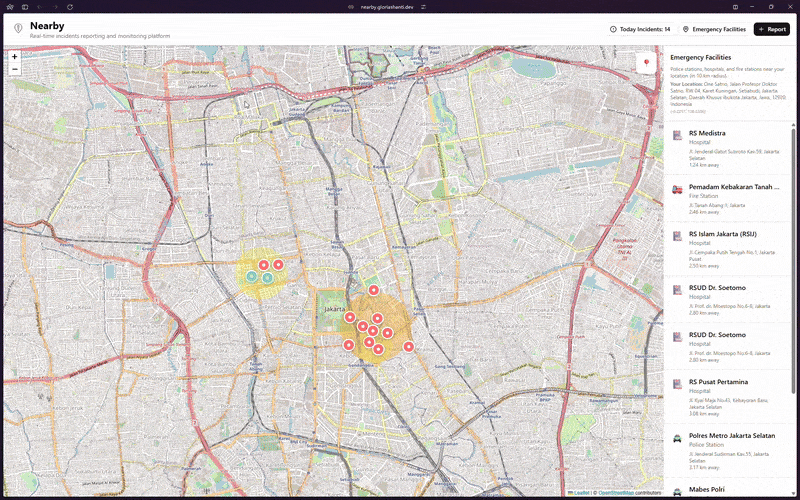Click the easternmost red incident marker on map
The image size is (800, 500).
coord(408,347)
